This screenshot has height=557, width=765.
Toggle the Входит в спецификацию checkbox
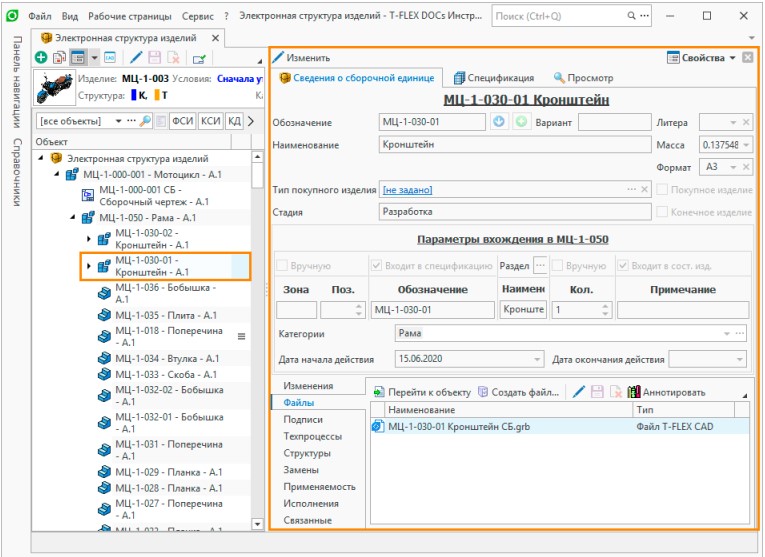[376, 266]
